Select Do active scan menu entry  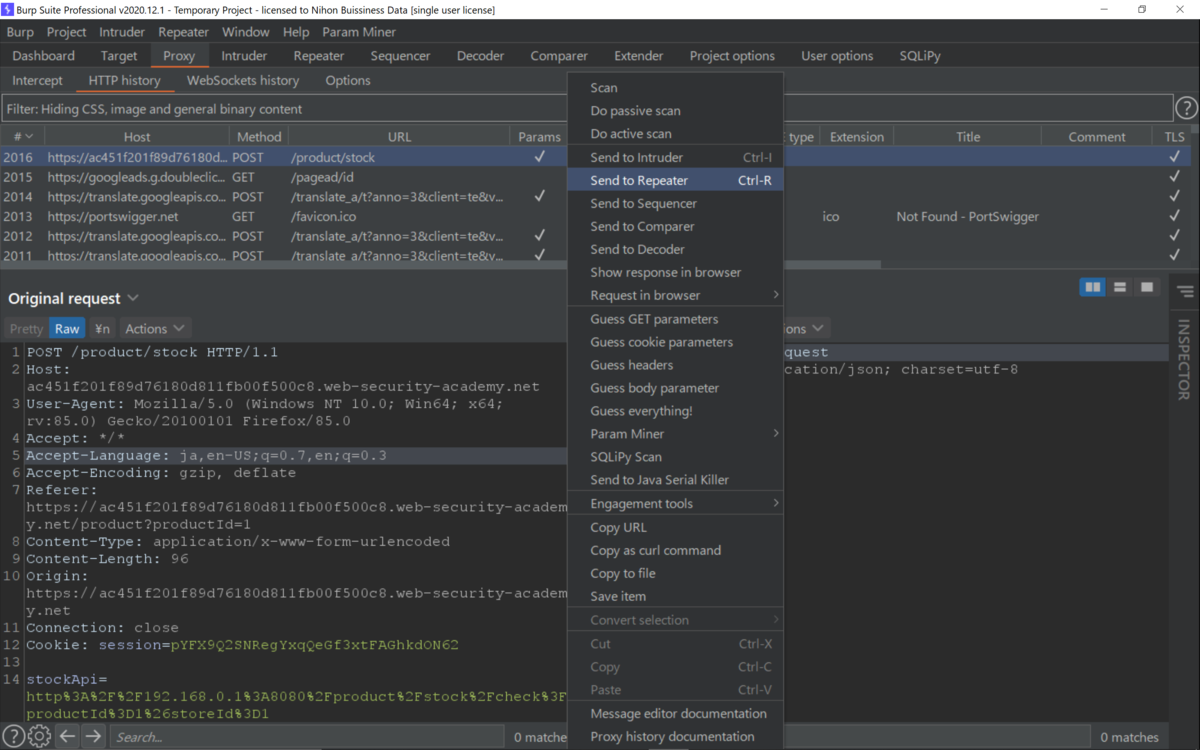675,134
